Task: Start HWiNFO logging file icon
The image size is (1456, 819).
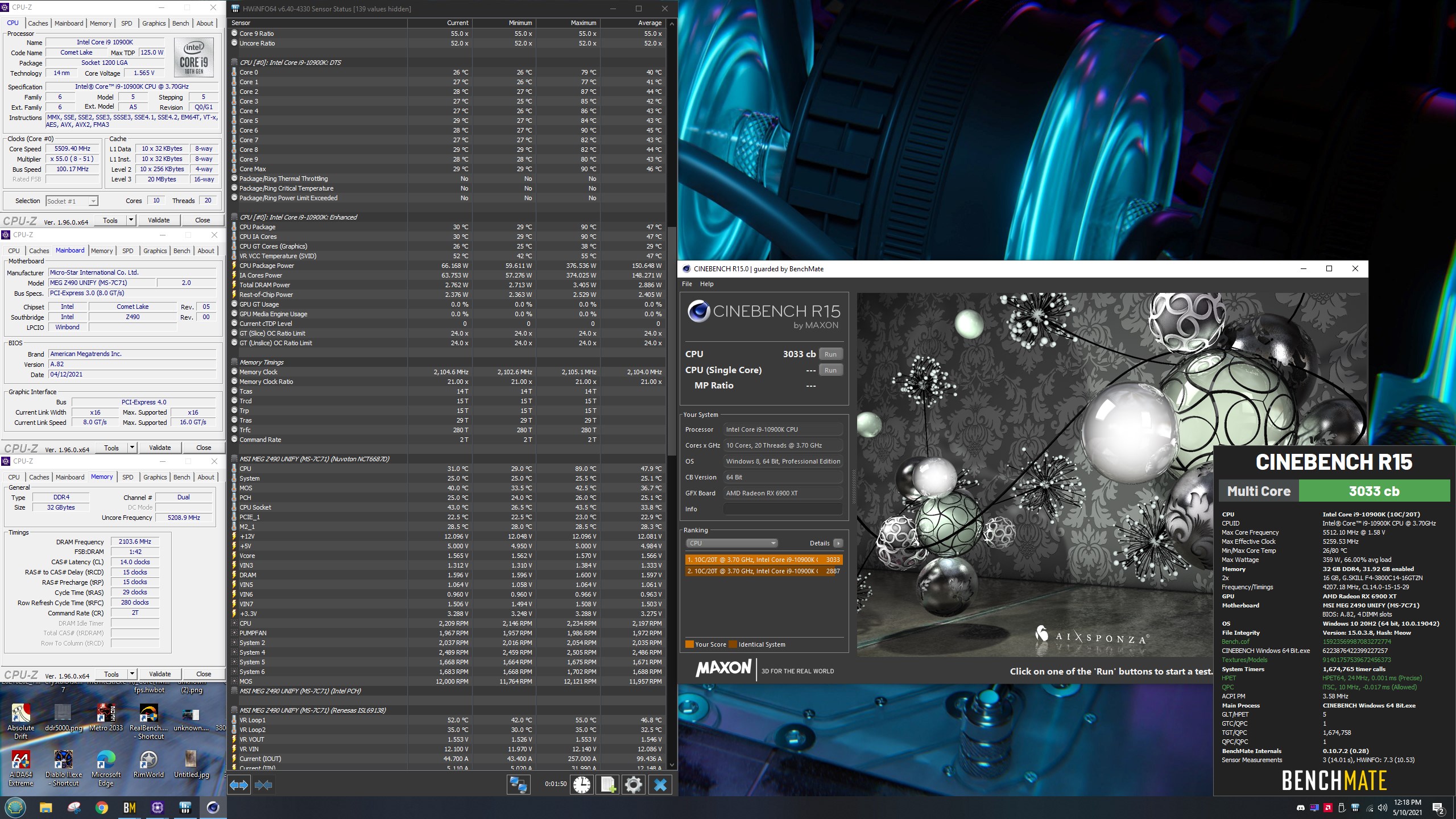Action: click(607, 785)
